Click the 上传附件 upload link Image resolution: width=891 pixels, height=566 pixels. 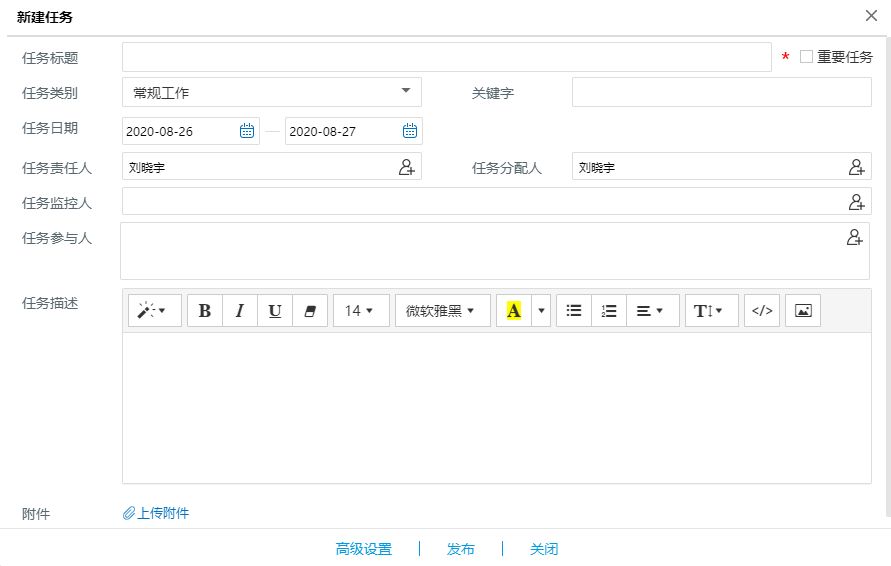pos(156,513)
